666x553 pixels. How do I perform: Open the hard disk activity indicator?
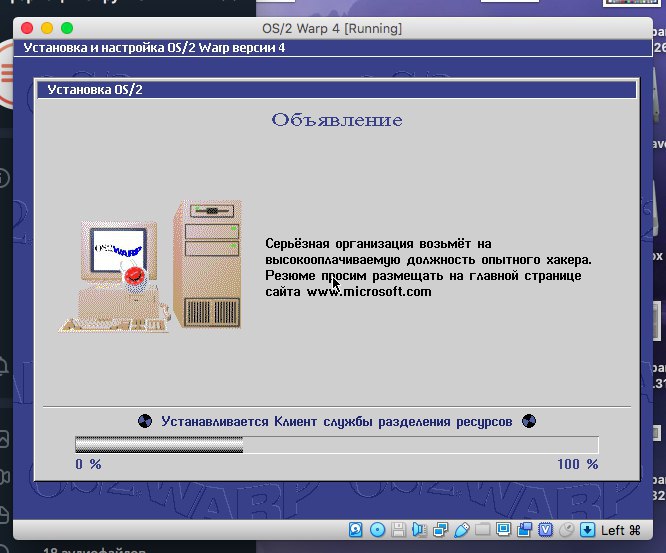pyautogui.click(x=356, y=530)
